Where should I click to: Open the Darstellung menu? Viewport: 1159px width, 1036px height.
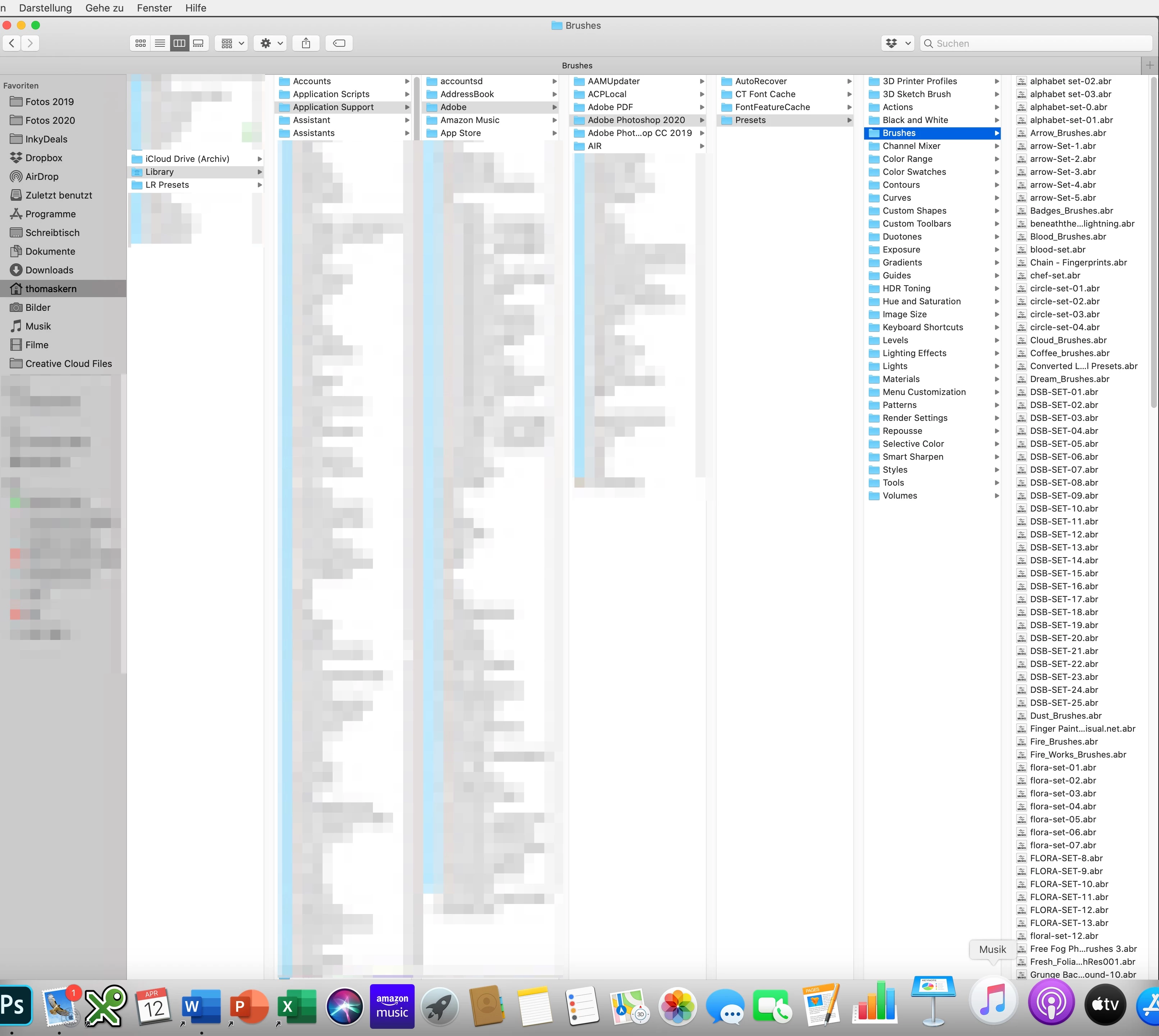click(x=46, y=8)
